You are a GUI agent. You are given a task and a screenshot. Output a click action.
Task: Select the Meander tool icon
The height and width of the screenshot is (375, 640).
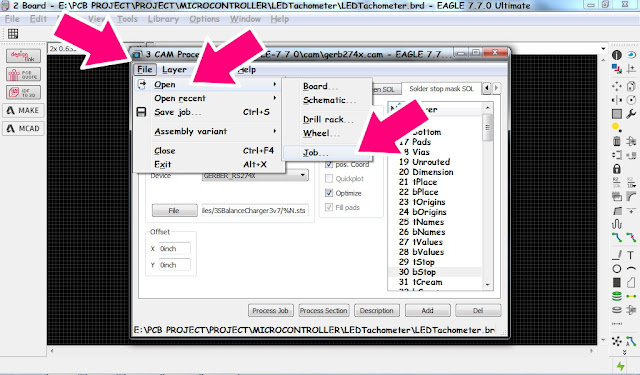tap(617, 224)
